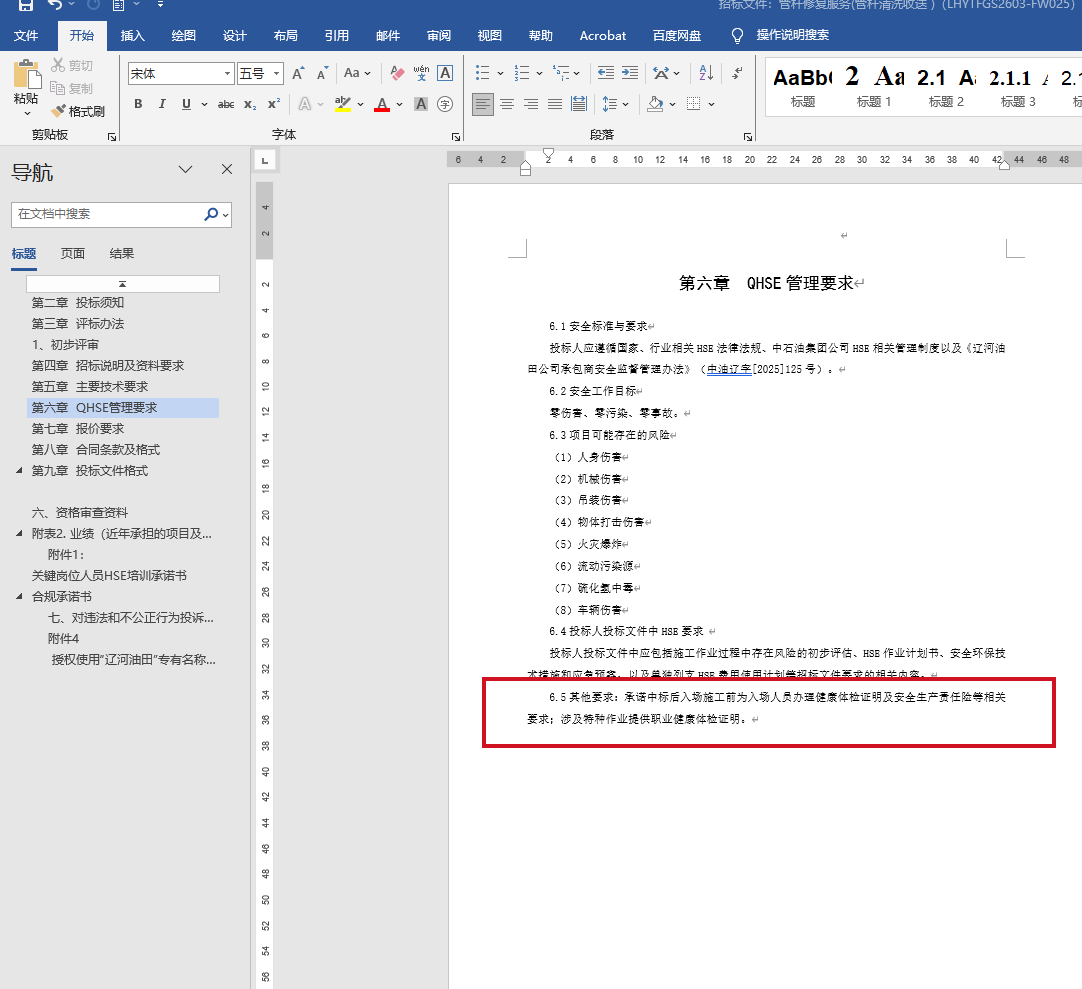Sort text with the A-Z sort icon
1082x989 pixels.
[706, 73]
